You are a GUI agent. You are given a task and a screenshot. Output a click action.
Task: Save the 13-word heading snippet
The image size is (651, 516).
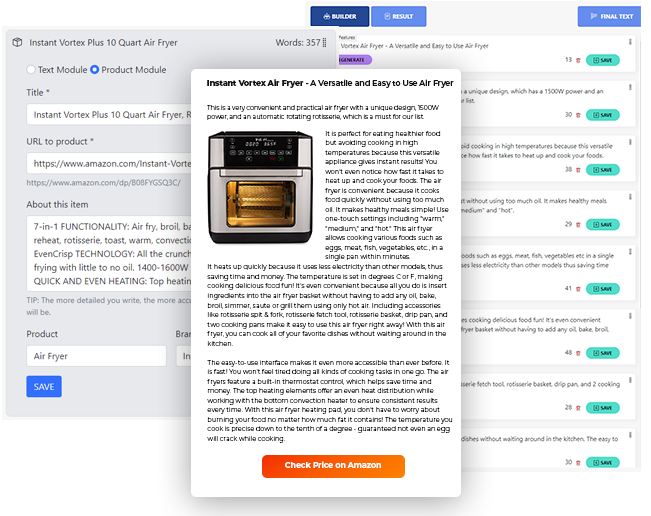coord(602,60)
